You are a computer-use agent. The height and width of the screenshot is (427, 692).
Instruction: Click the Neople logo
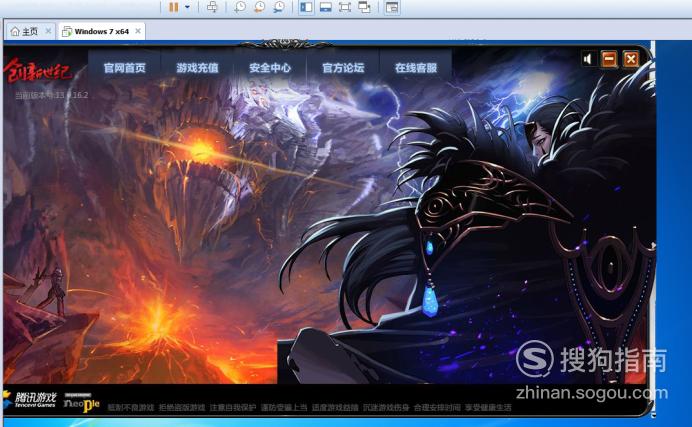click(82, 403)
